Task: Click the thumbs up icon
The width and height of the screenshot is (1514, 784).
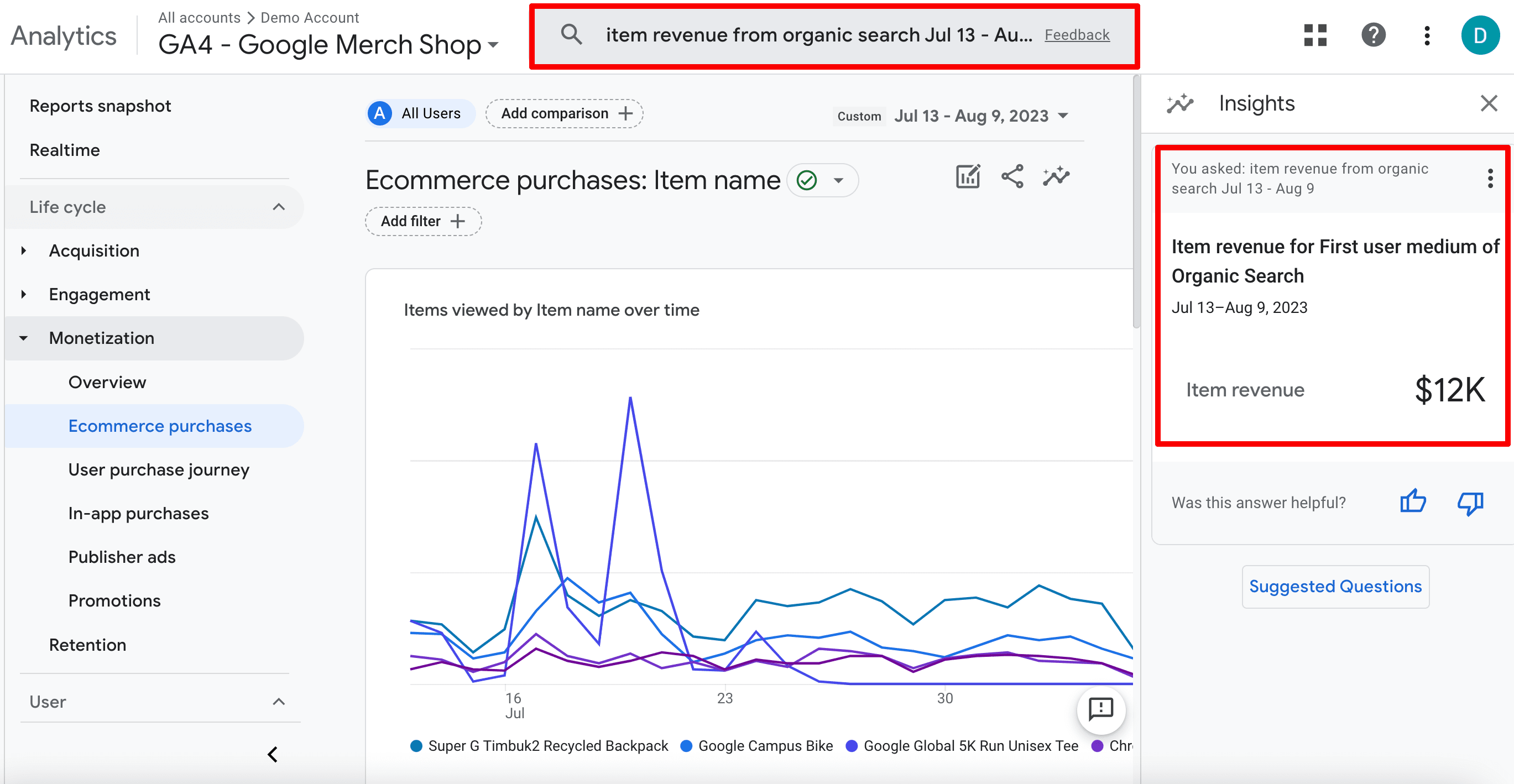Action: coord(1413,502)
